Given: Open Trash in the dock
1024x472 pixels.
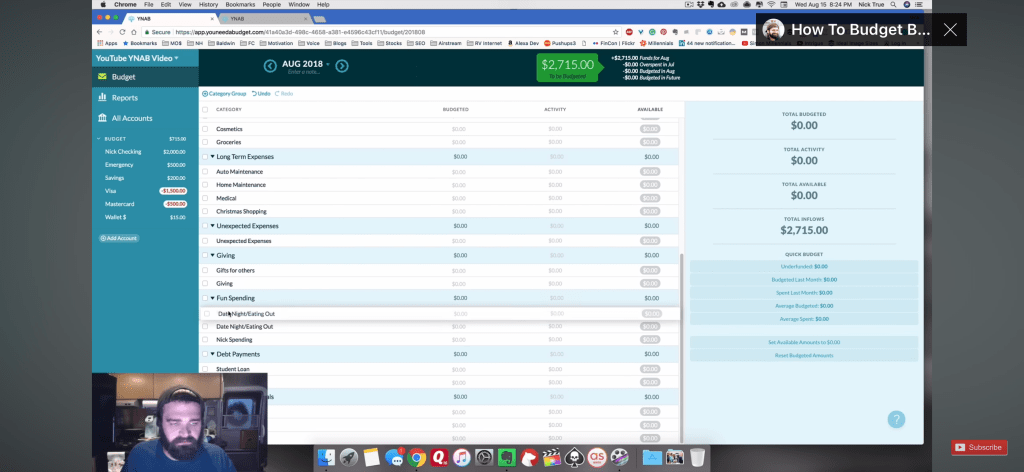Looking at the screenshot, I should point(697,458).
